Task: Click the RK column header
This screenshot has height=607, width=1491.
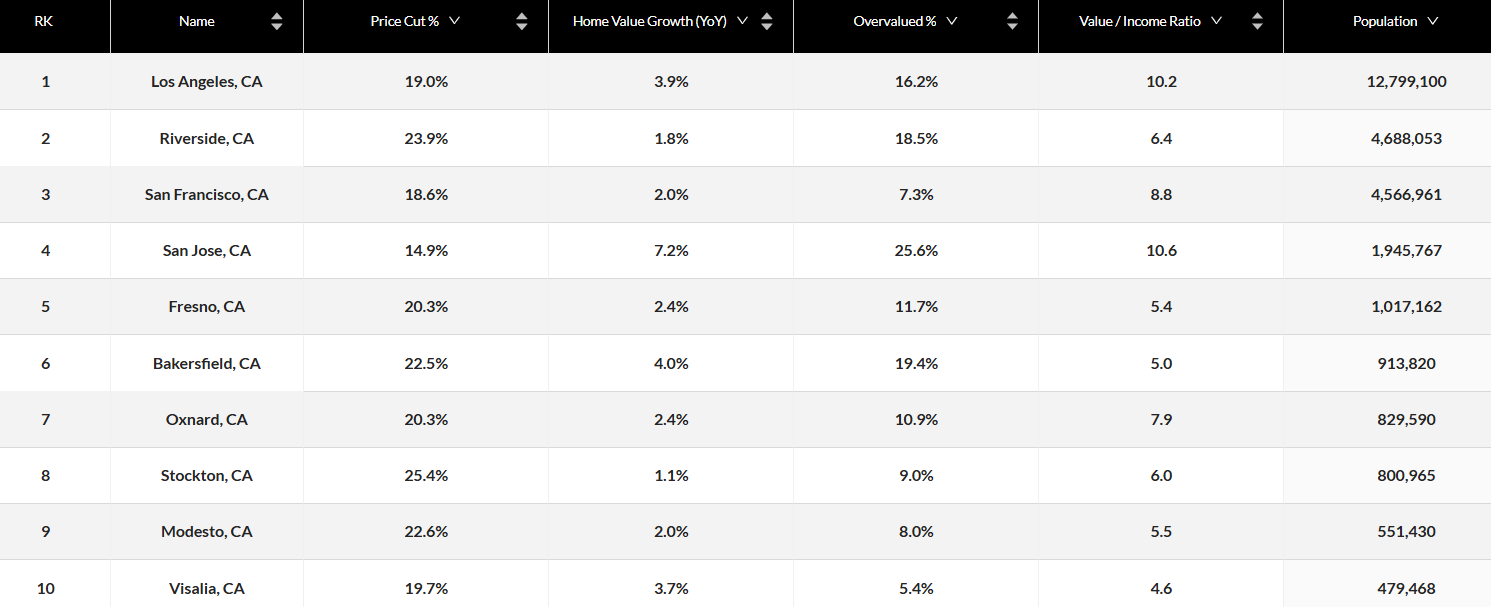Action: 43,20
